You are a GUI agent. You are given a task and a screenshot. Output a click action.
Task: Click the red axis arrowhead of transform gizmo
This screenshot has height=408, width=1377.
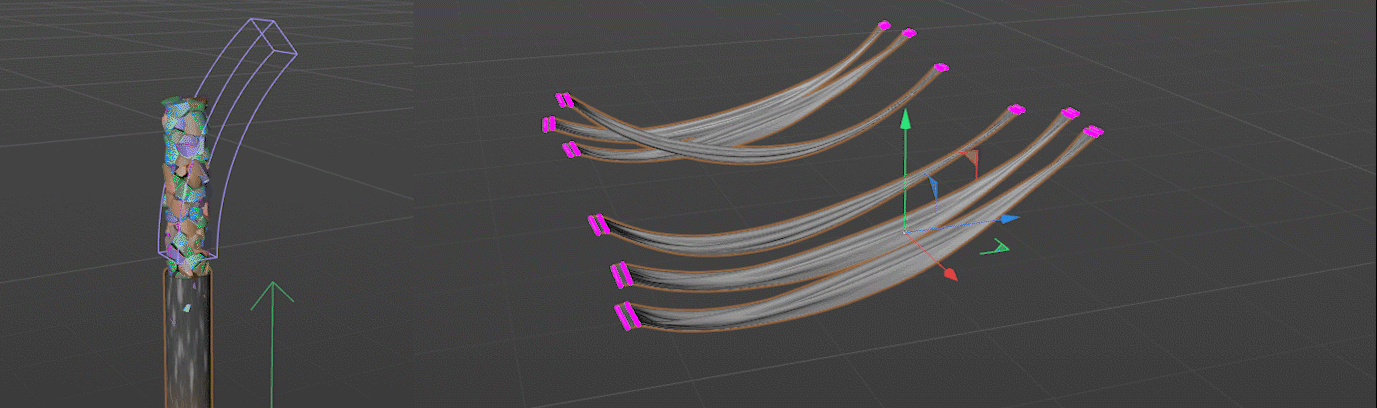951,274
